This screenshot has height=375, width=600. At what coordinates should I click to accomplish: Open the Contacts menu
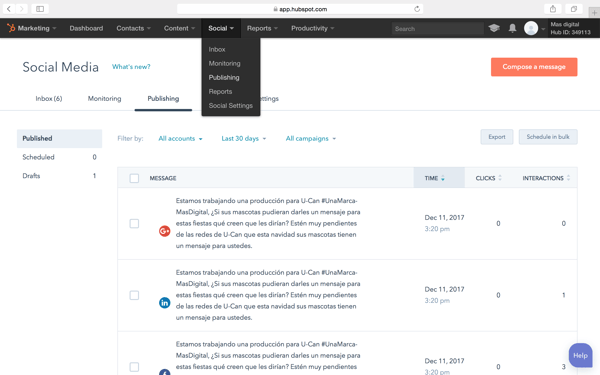coord(134,28)
